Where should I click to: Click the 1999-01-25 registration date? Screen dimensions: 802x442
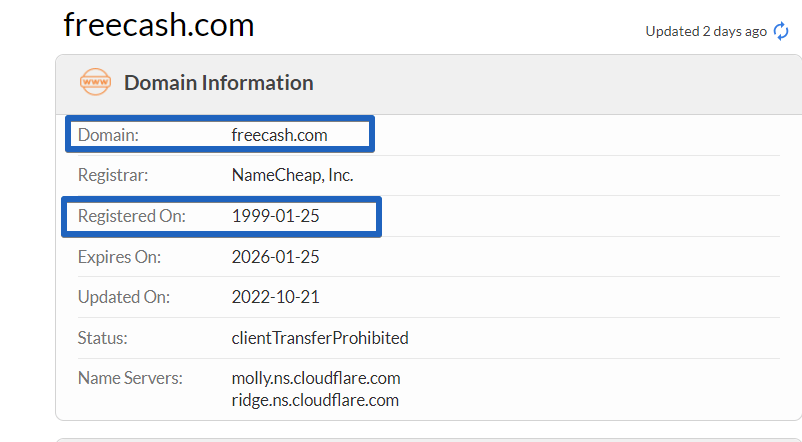coord(276,216)
